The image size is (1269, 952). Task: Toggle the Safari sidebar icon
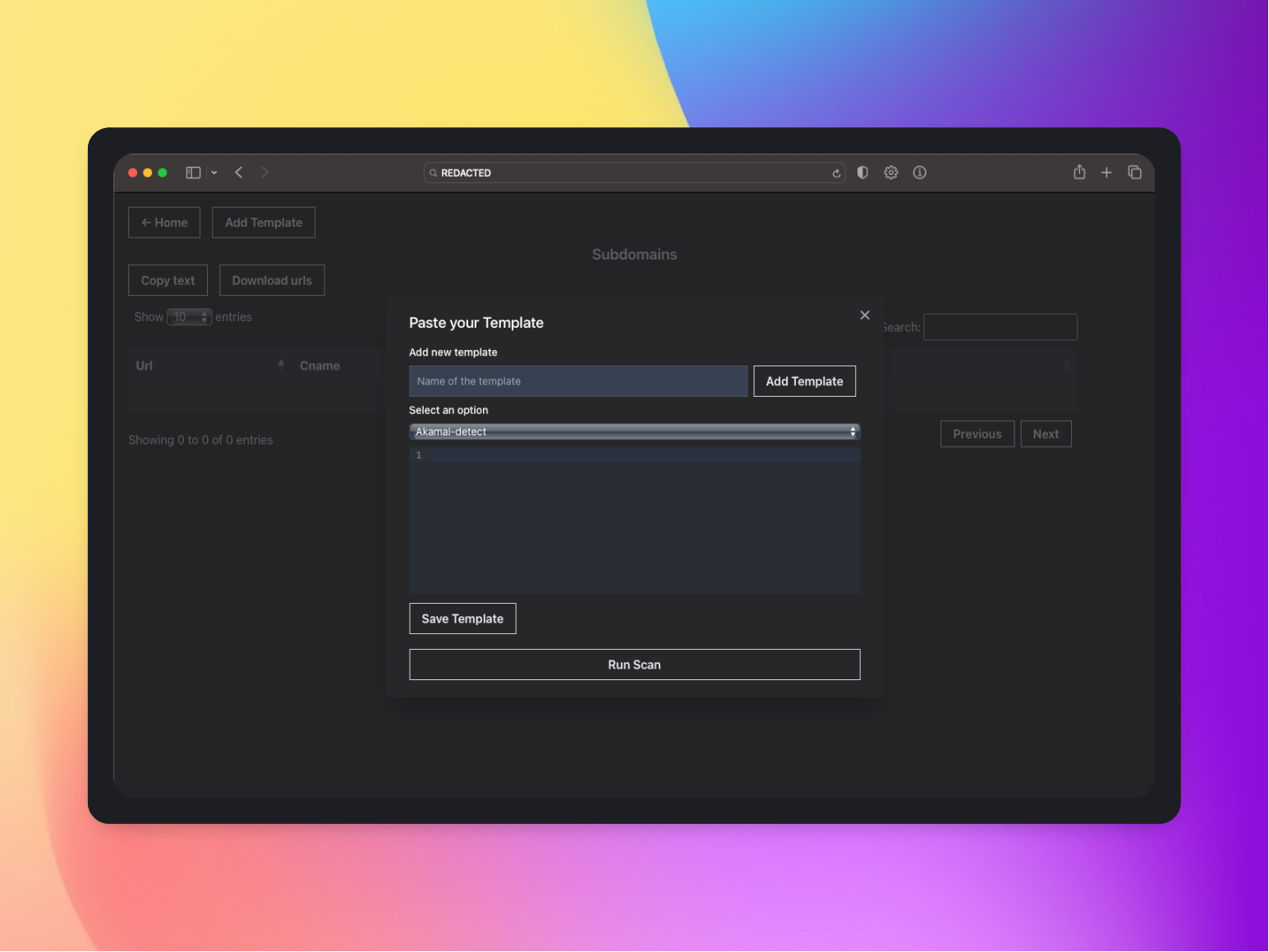point(193,172)
